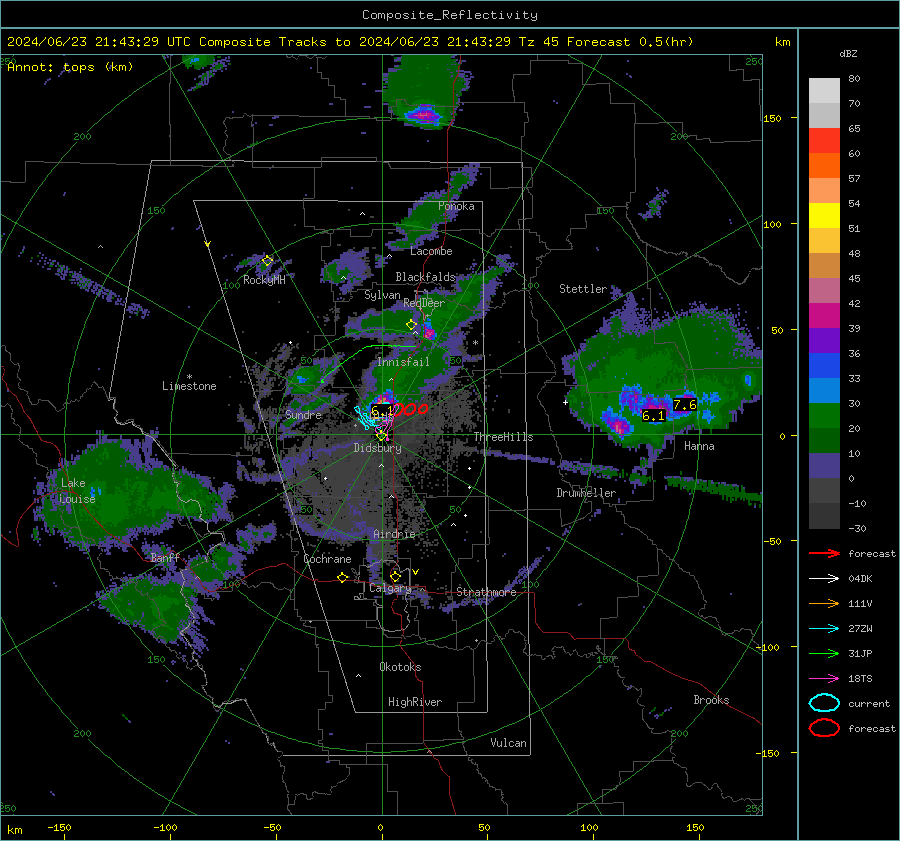Image resolution: width=900 pixels, height=841 pixels.
Task: Pick the blue 33-36 dBZ swatch
Action: (824, 365)
